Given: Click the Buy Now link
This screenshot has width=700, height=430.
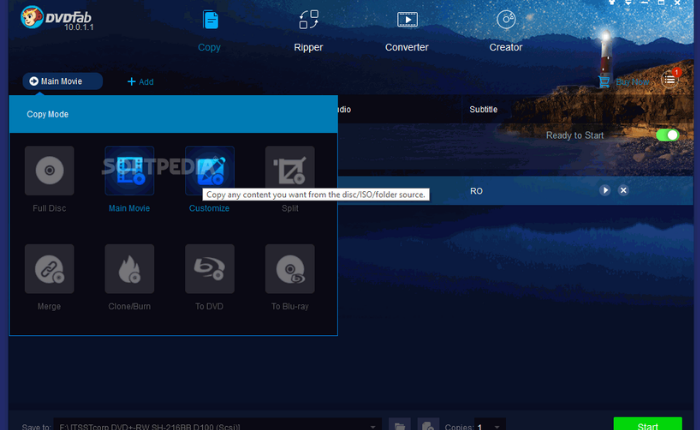Looking at the screenshot, I should coord(624,82).
